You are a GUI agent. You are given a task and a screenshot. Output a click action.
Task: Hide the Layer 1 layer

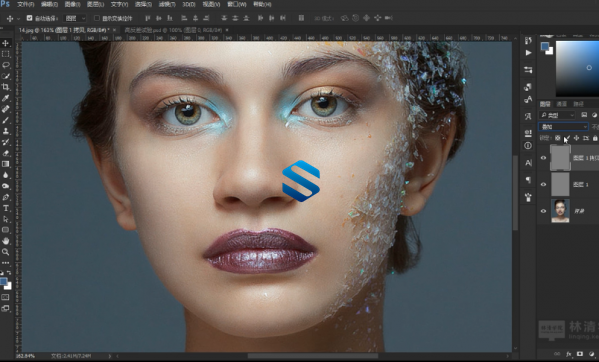click(543, 184)
